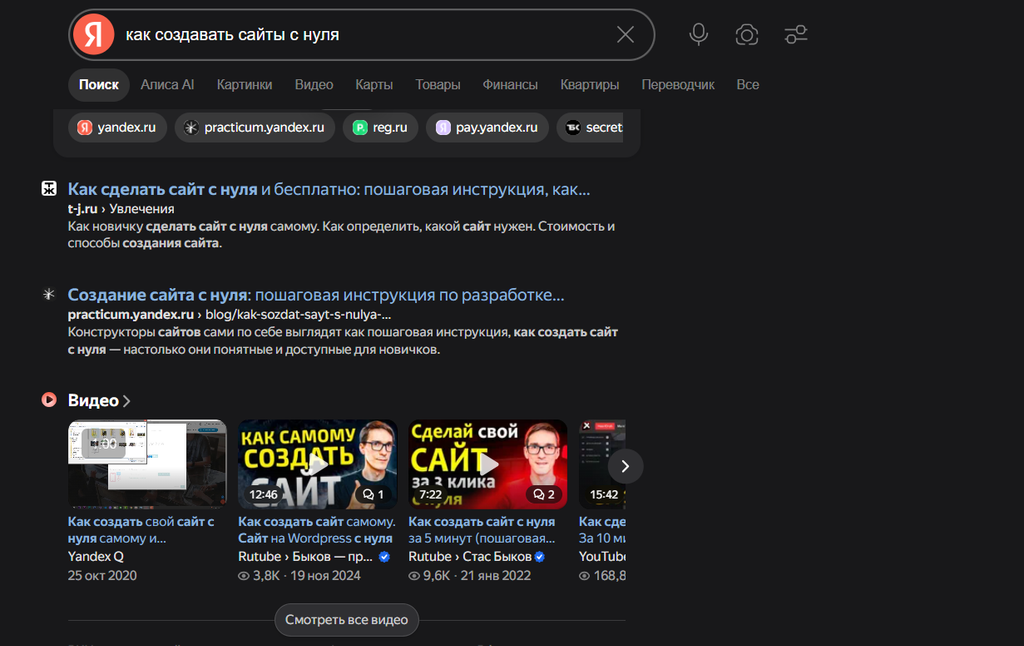The height and width of the screenshot is (646, 1024).
Task: Filter results by yandex.ru chip
Action: coord(118,127)
